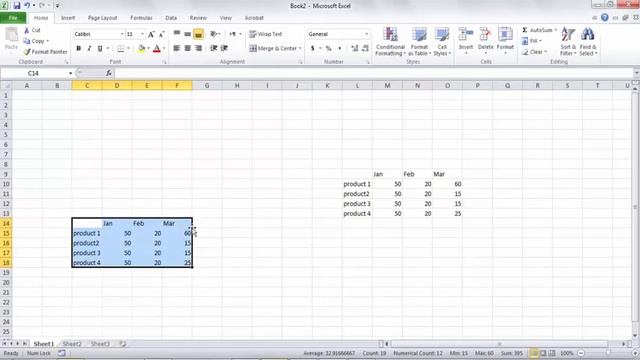Click the Insert Function fx icon
Image resolution: width=640 pixels, height=360 pixels.
[x=109, y=73]
